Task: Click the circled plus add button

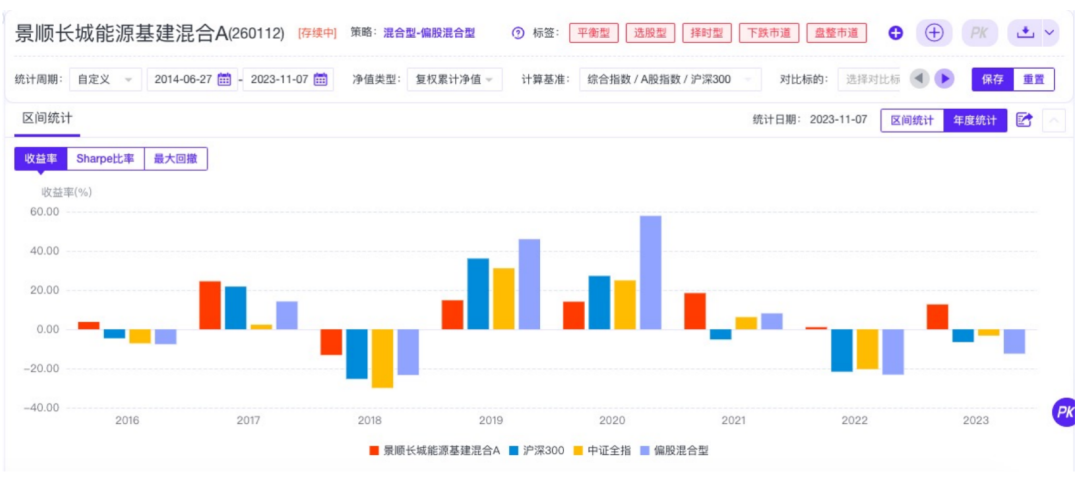Action: [933, 33]
